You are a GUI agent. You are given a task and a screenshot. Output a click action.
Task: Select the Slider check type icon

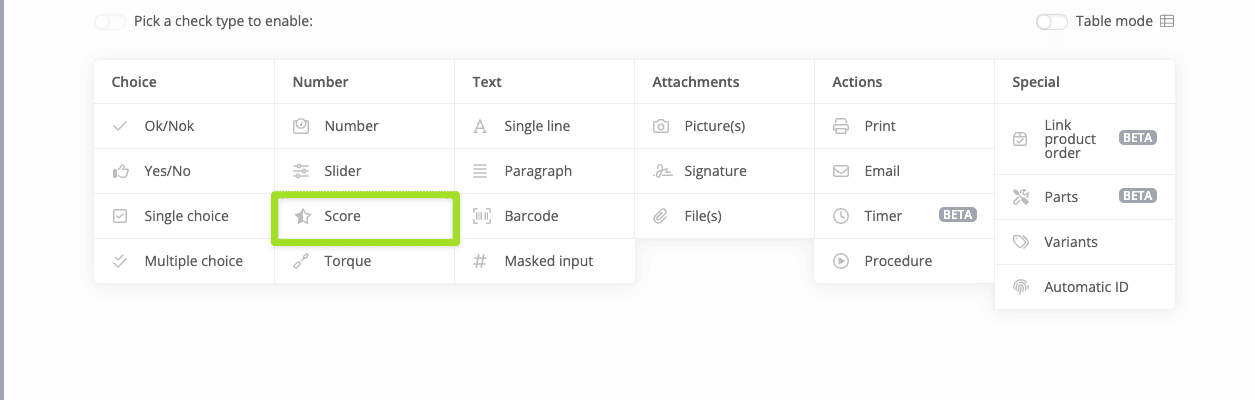[x=301, y=171]
